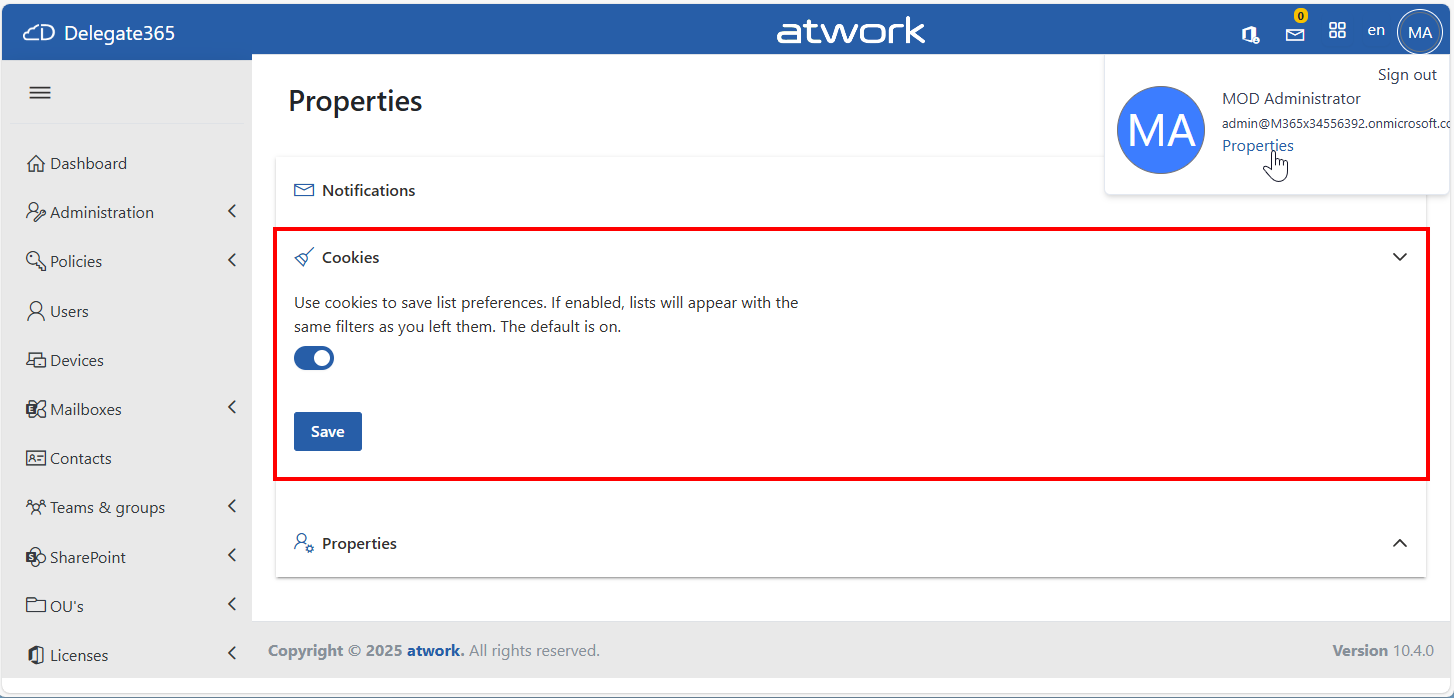Screen dimensions: 1454x698
Task: Open the hamburger menu icon
Action: tap(40, 93)
